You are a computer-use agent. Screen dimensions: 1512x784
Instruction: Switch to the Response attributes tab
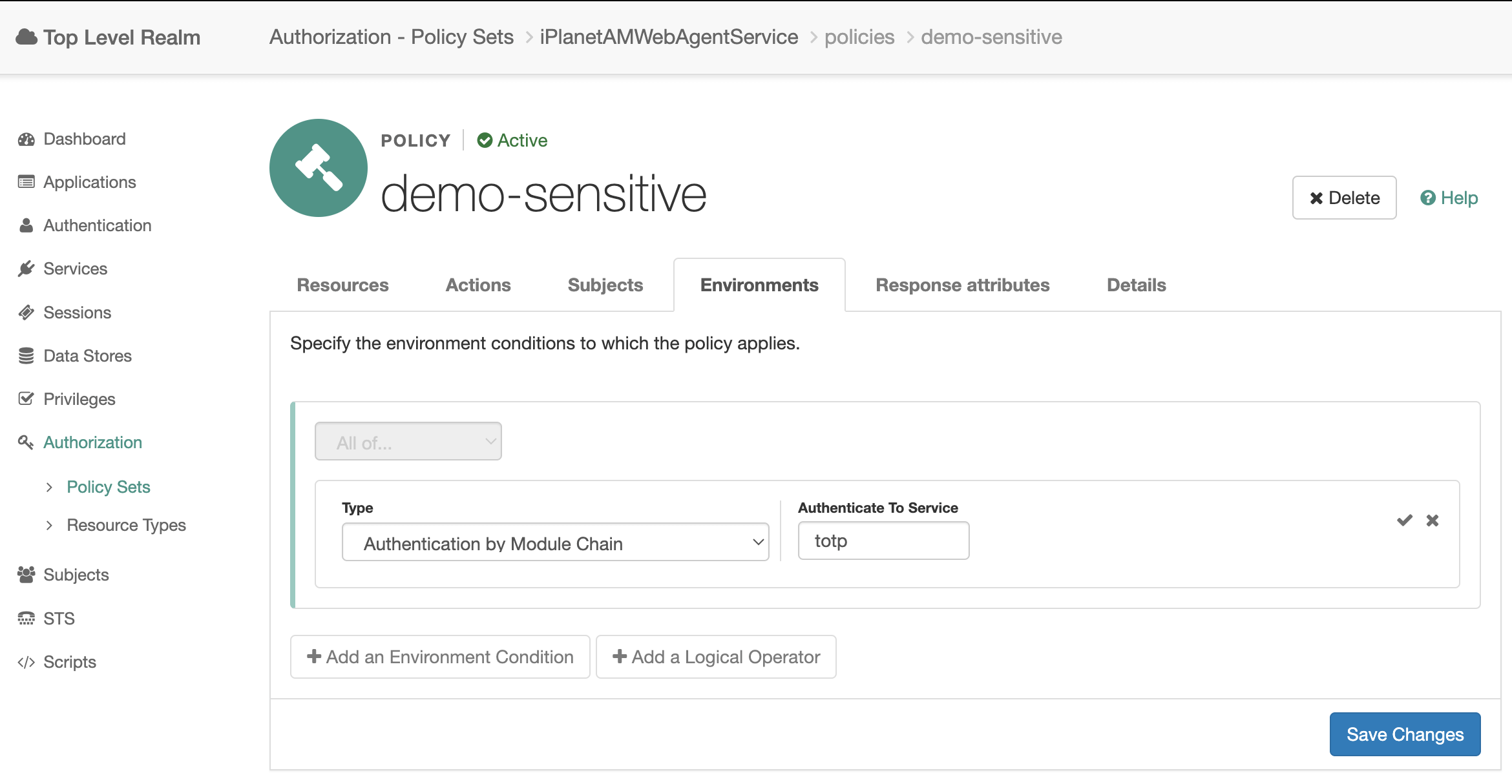[962, 285]
